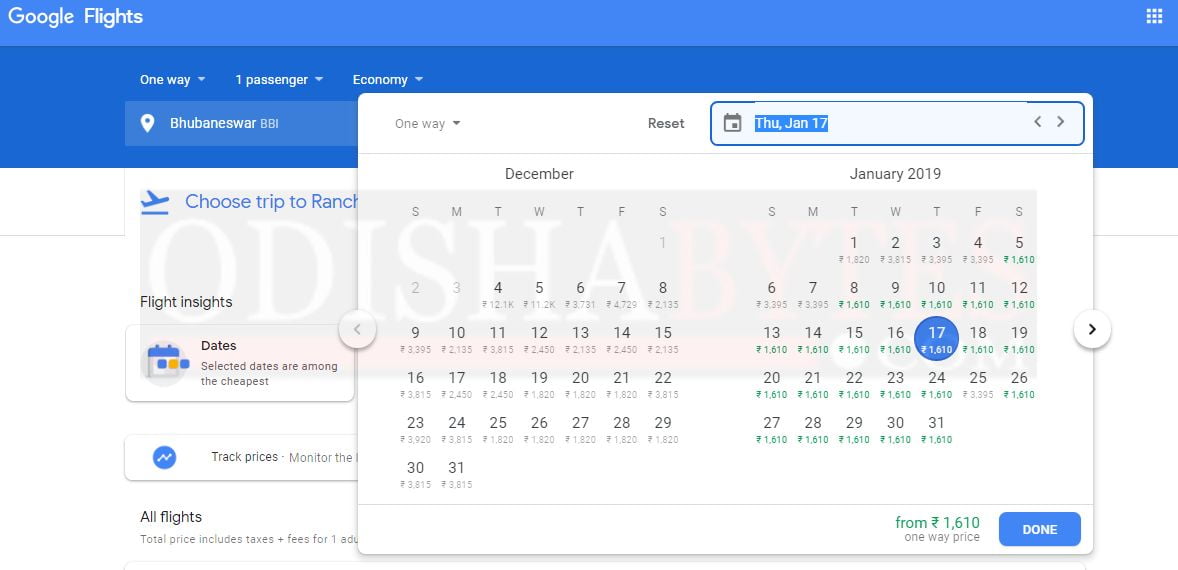
Task: Click Reset to clear selected date
Action: [666, 123]
